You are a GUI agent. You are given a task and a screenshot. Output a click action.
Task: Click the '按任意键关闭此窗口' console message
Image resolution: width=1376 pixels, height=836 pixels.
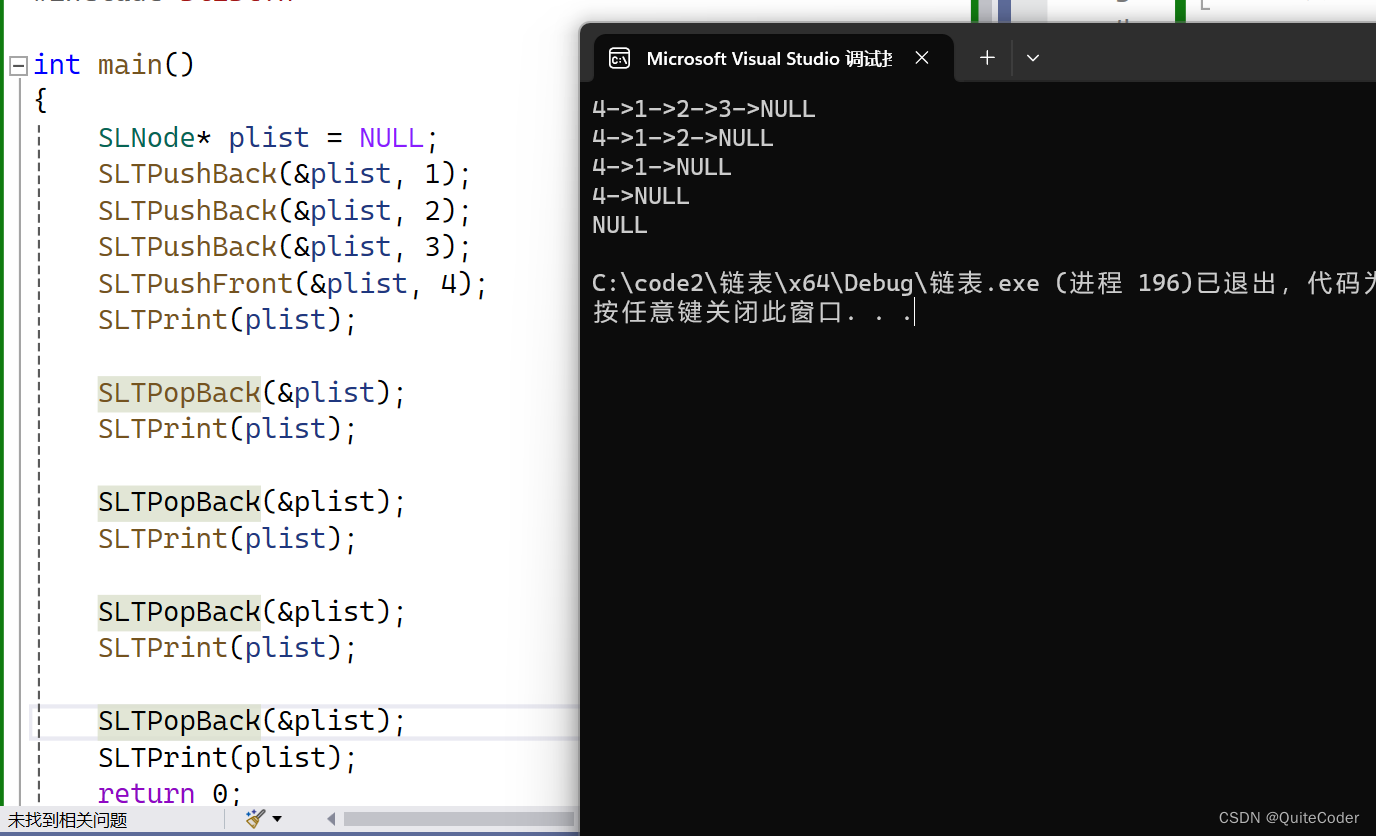(x=753, y=313)
